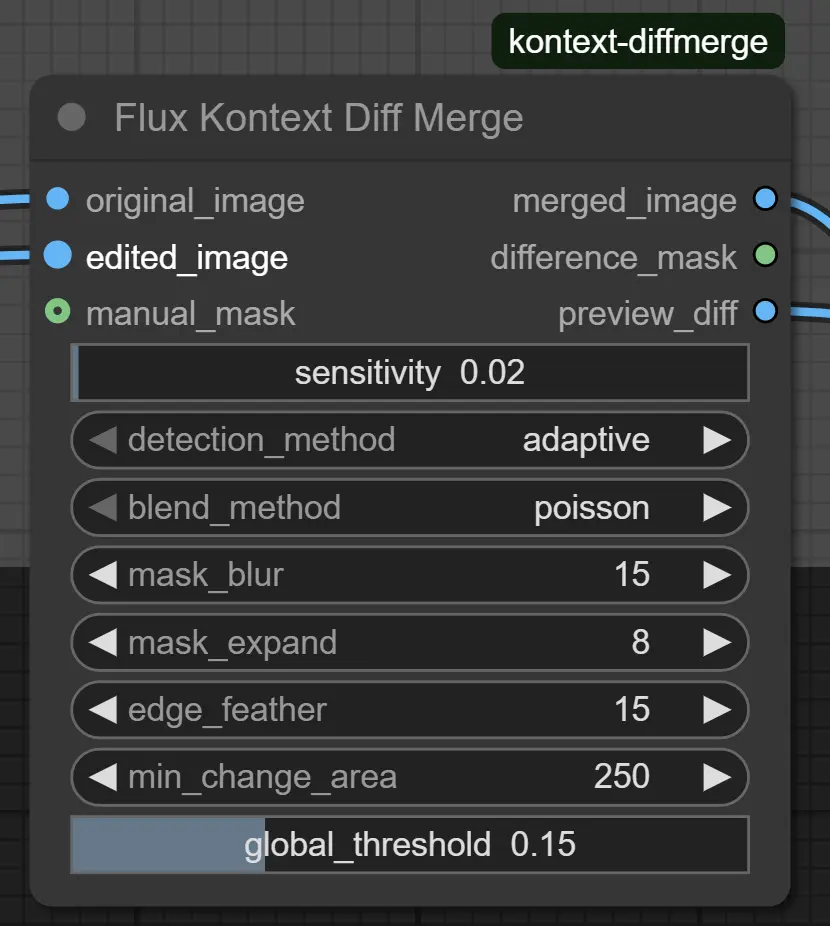
Task: Click the mask_blur value field
Action: pyautogui.click(x=410, y=575)
